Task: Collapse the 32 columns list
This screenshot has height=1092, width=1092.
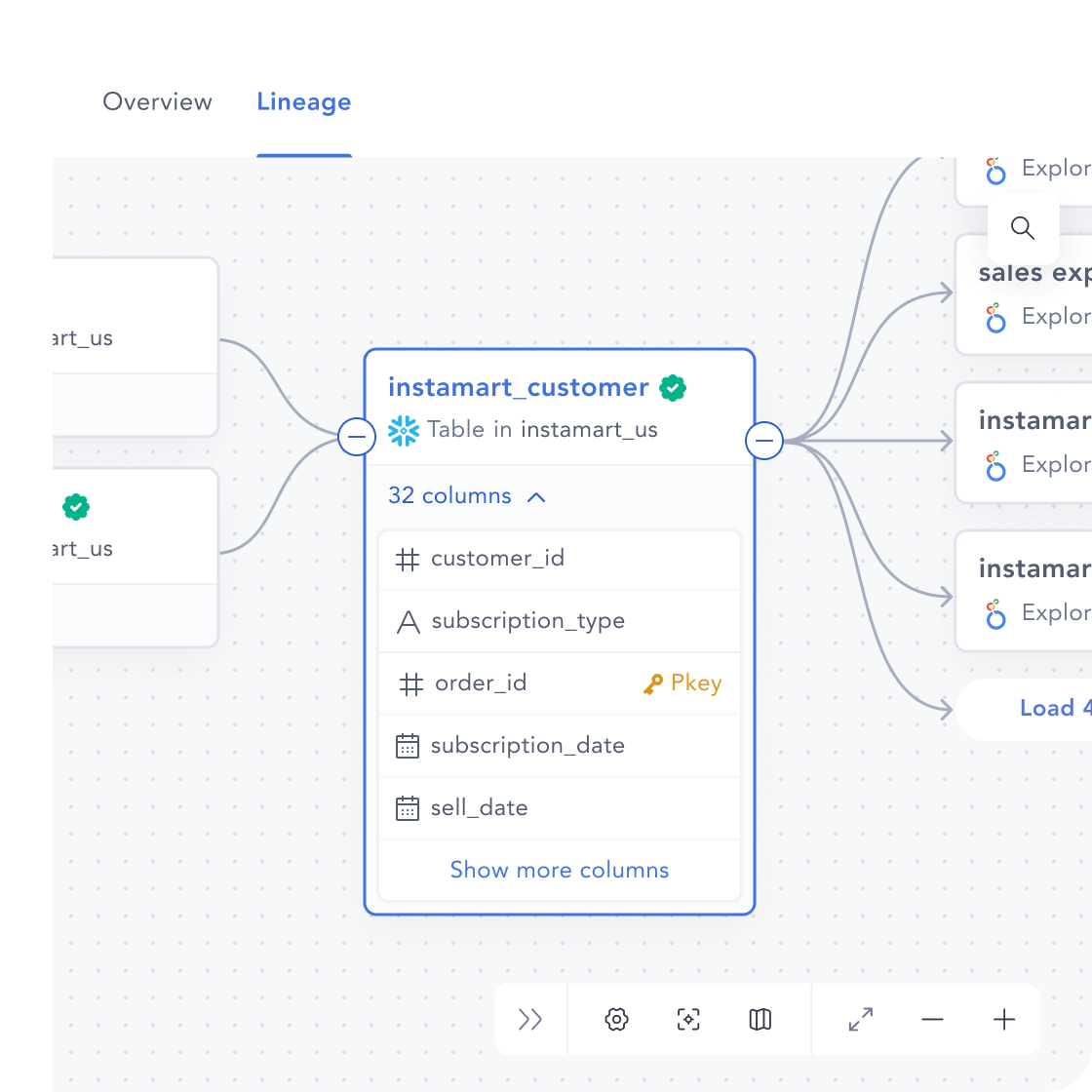Action: point(536,497)
